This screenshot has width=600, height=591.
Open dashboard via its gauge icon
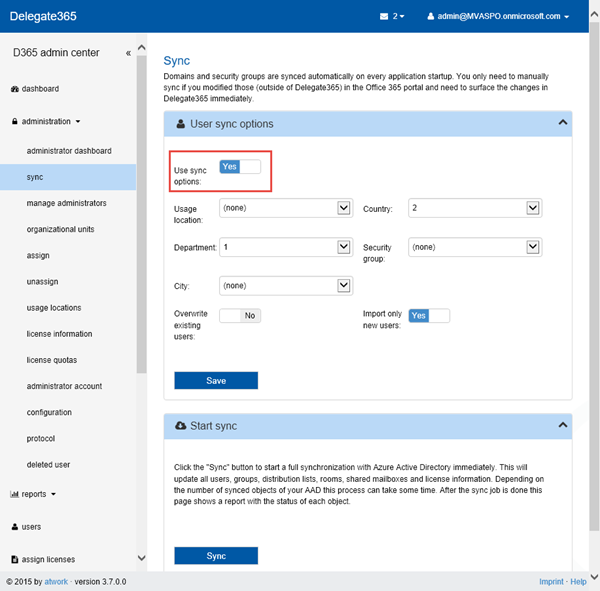point(14,89)
